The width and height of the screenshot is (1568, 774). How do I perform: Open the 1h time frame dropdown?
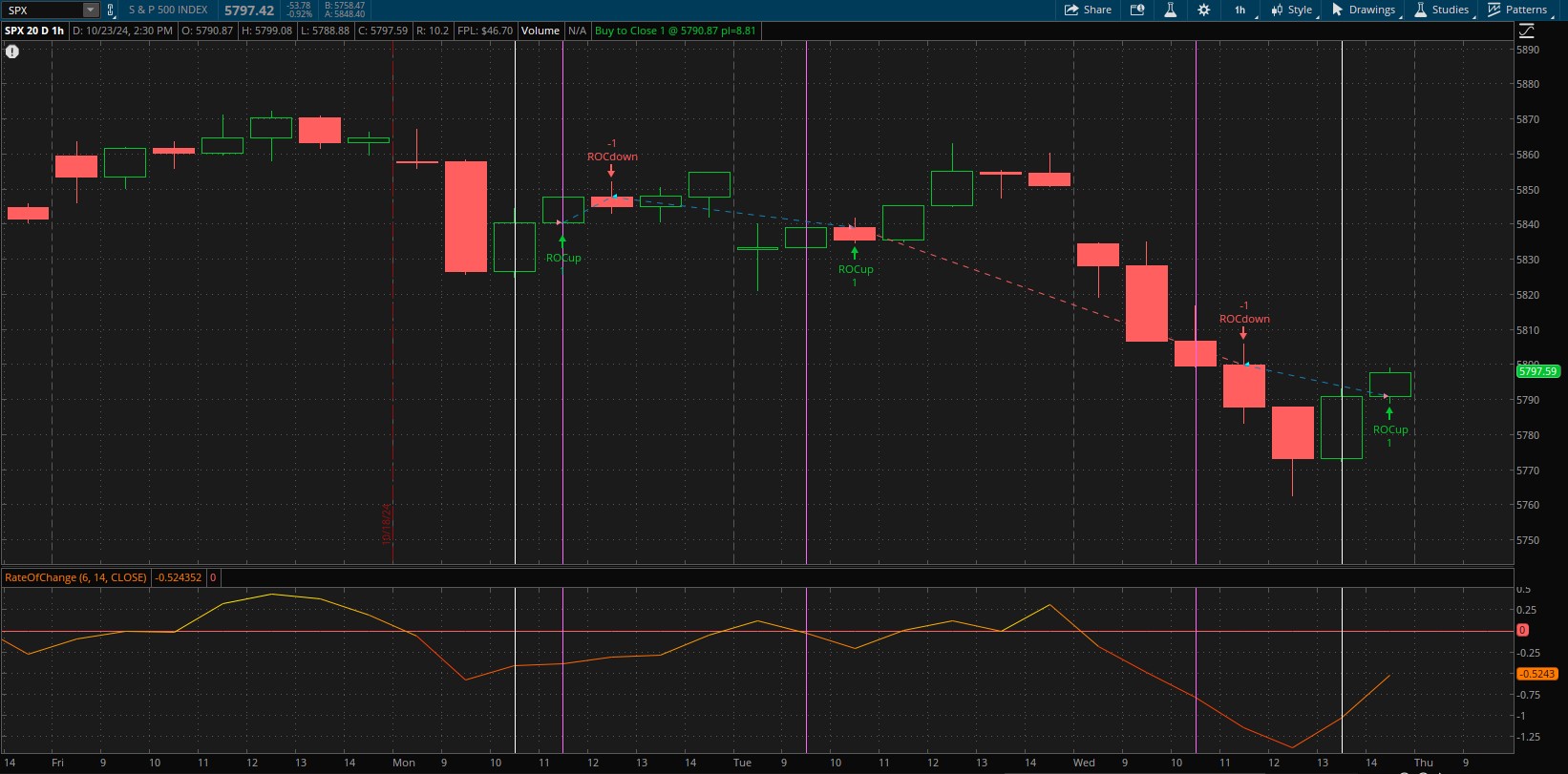[1244, 10]
